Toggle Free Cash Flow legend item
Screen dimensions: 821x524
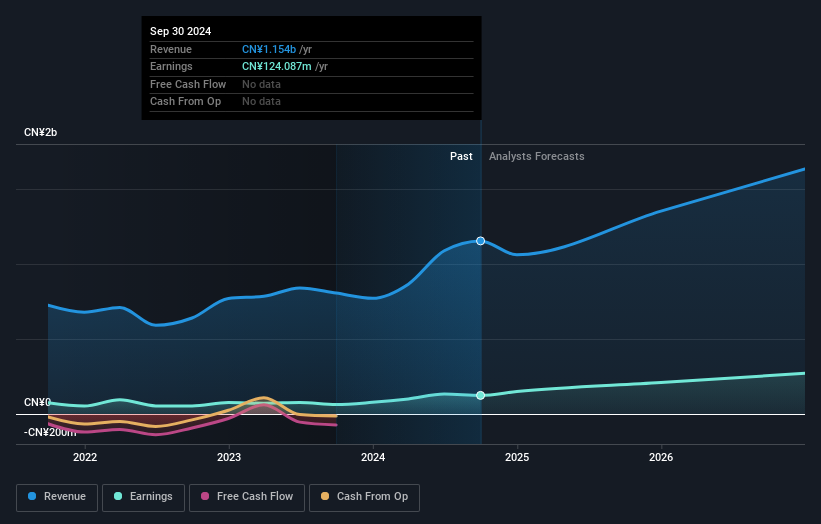click(x=247, y=497)
